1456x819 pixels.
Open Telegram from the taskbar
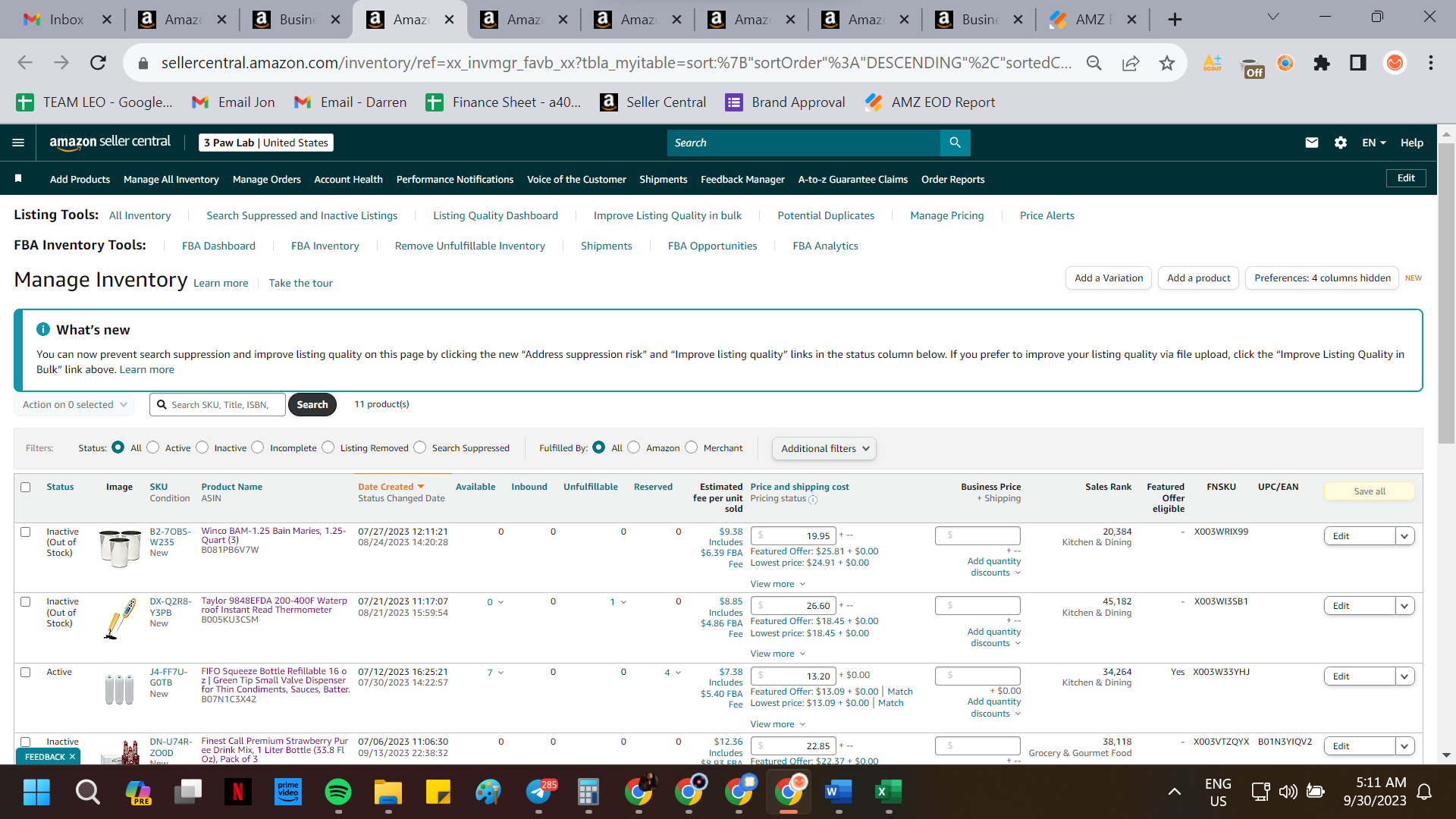[x=539, y=792]
